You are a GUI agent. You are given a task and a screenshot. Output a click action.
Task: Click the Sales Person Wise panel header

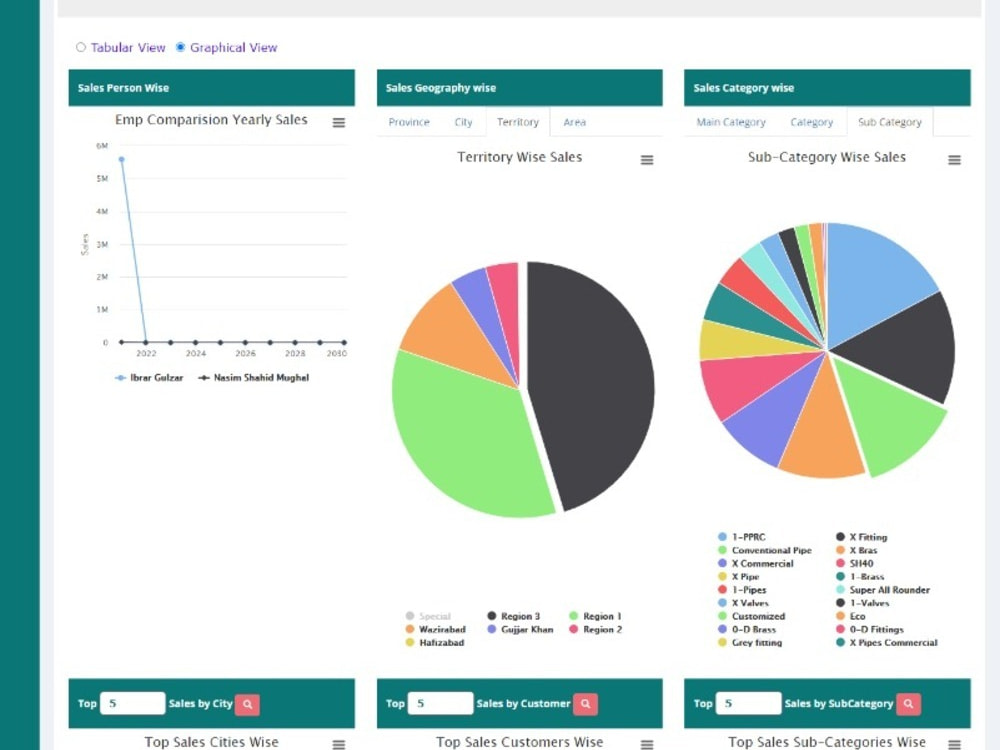coord(212,88)
